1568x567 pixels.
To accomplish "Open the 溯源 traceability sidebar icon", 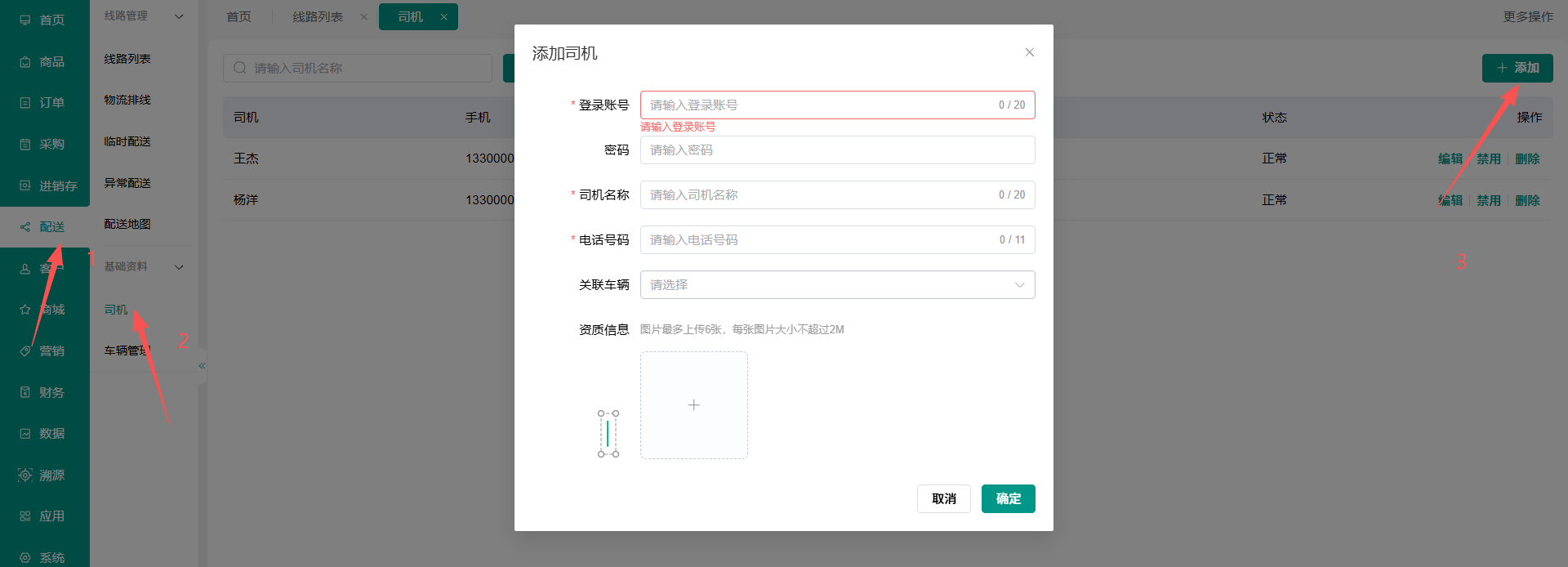I will tap(25, 475).
